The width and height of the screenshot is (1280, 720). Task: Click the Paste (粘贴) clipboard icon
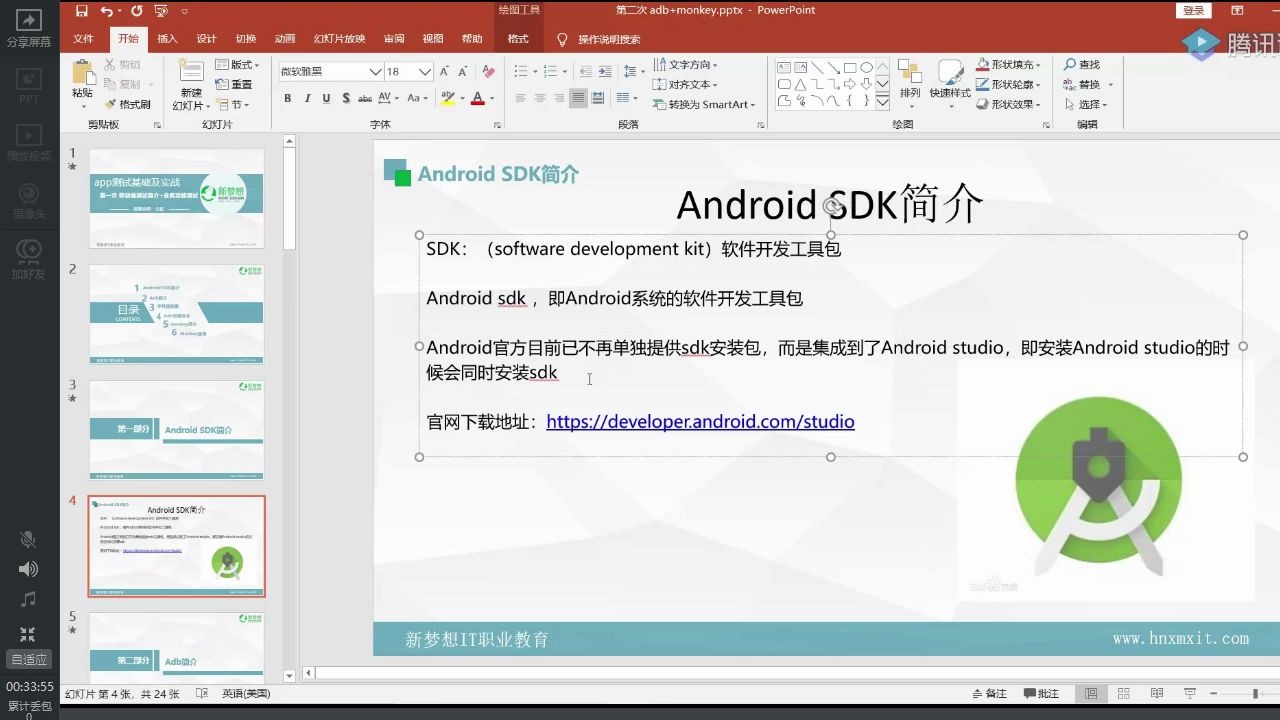pyautogui.click(x=82, y=72)
